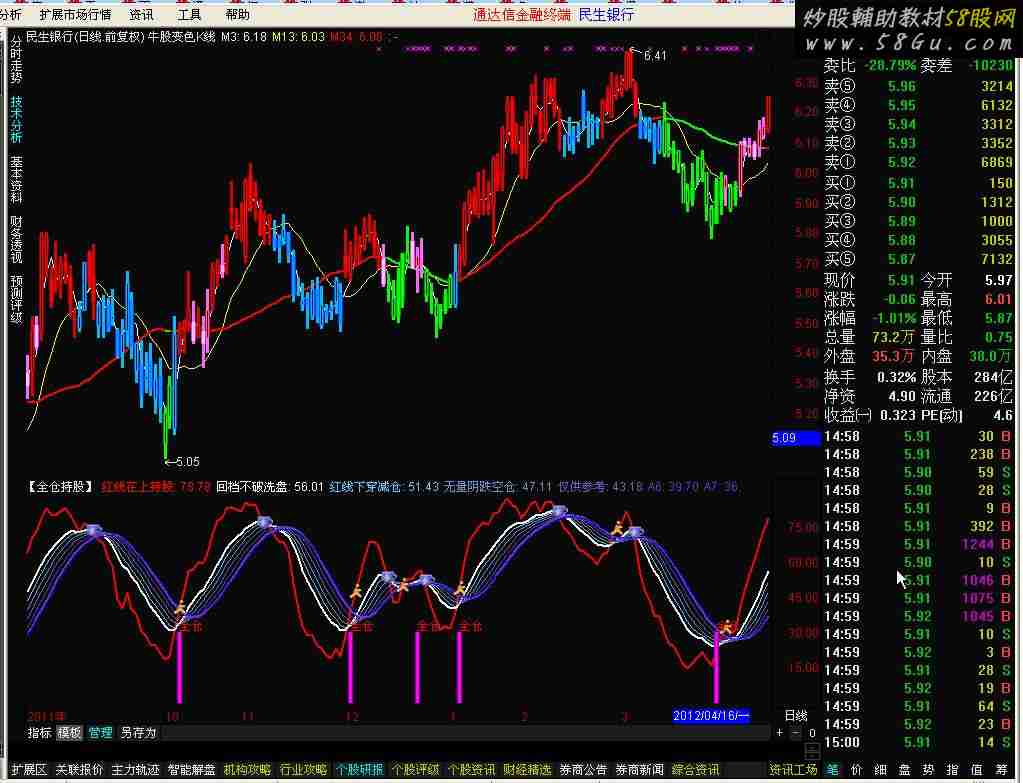This screenshot has width=1023, height=783.
Task: Click the 管理 manage button
Action: pyautogui.click(x=100, y=733)
